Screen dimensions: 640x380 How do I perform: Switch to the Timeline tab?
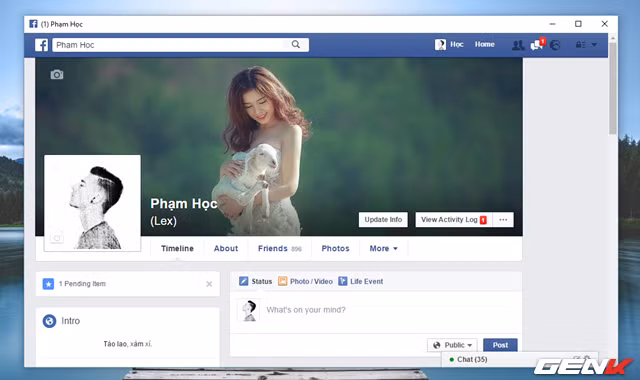[177, 248]
